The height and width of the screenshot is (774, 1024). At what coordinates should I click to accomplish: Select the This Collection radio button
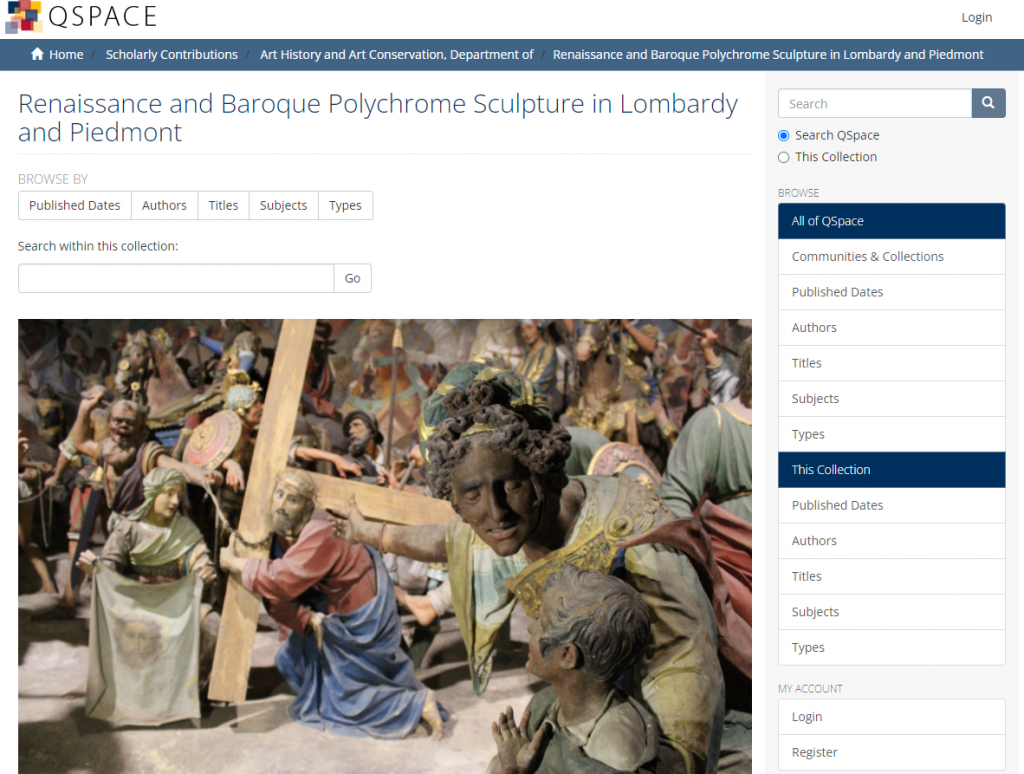tap(784, 157)
